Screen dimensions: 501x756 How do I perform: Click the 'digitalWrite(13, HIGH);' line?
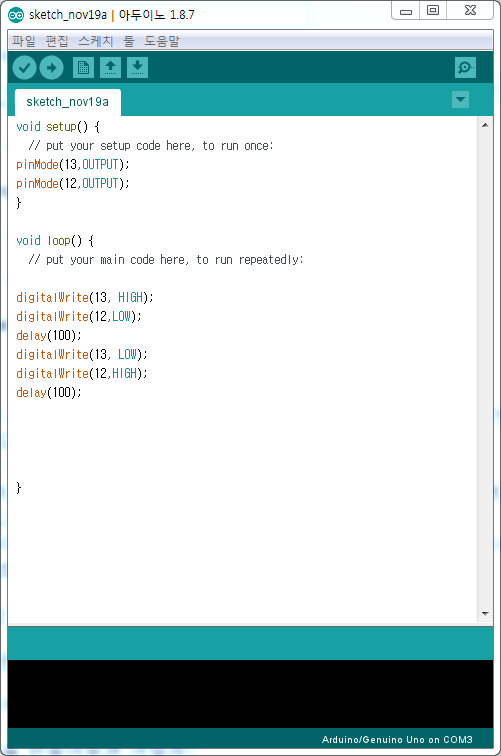[85, 297]
